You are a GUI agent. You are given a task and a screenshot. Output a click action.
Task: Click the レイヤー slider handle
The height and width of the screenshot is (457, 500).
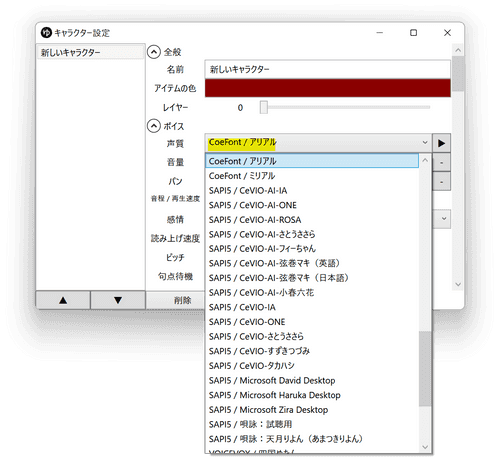click(264, 107)
